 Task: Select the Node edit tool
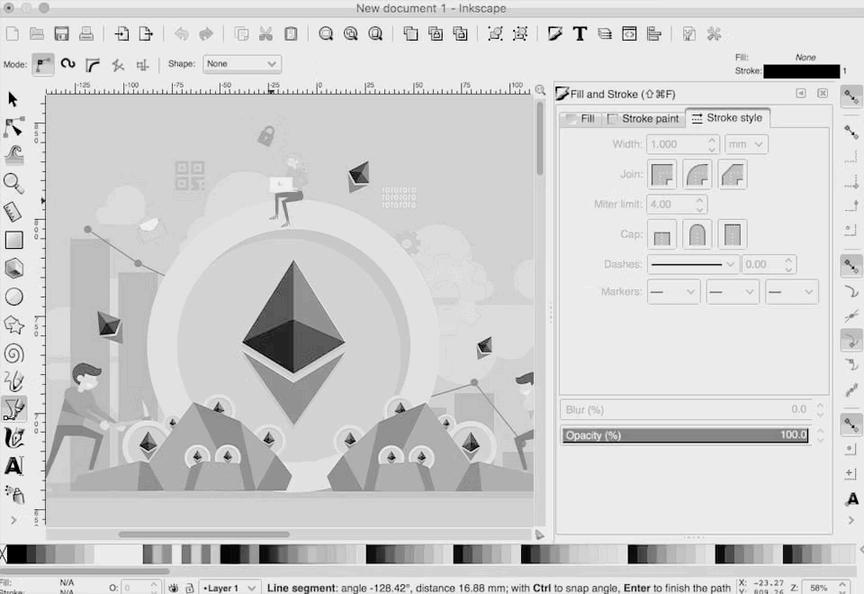tap(13, 127)
